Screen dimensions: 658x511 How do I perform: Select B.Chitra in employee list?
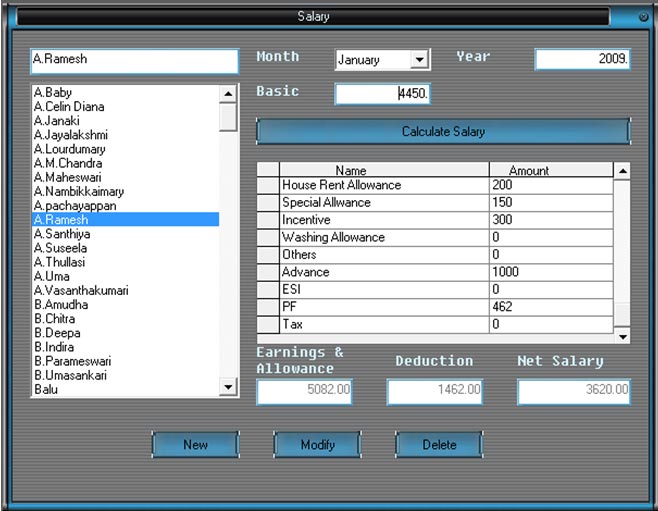[x=125, y=319]
